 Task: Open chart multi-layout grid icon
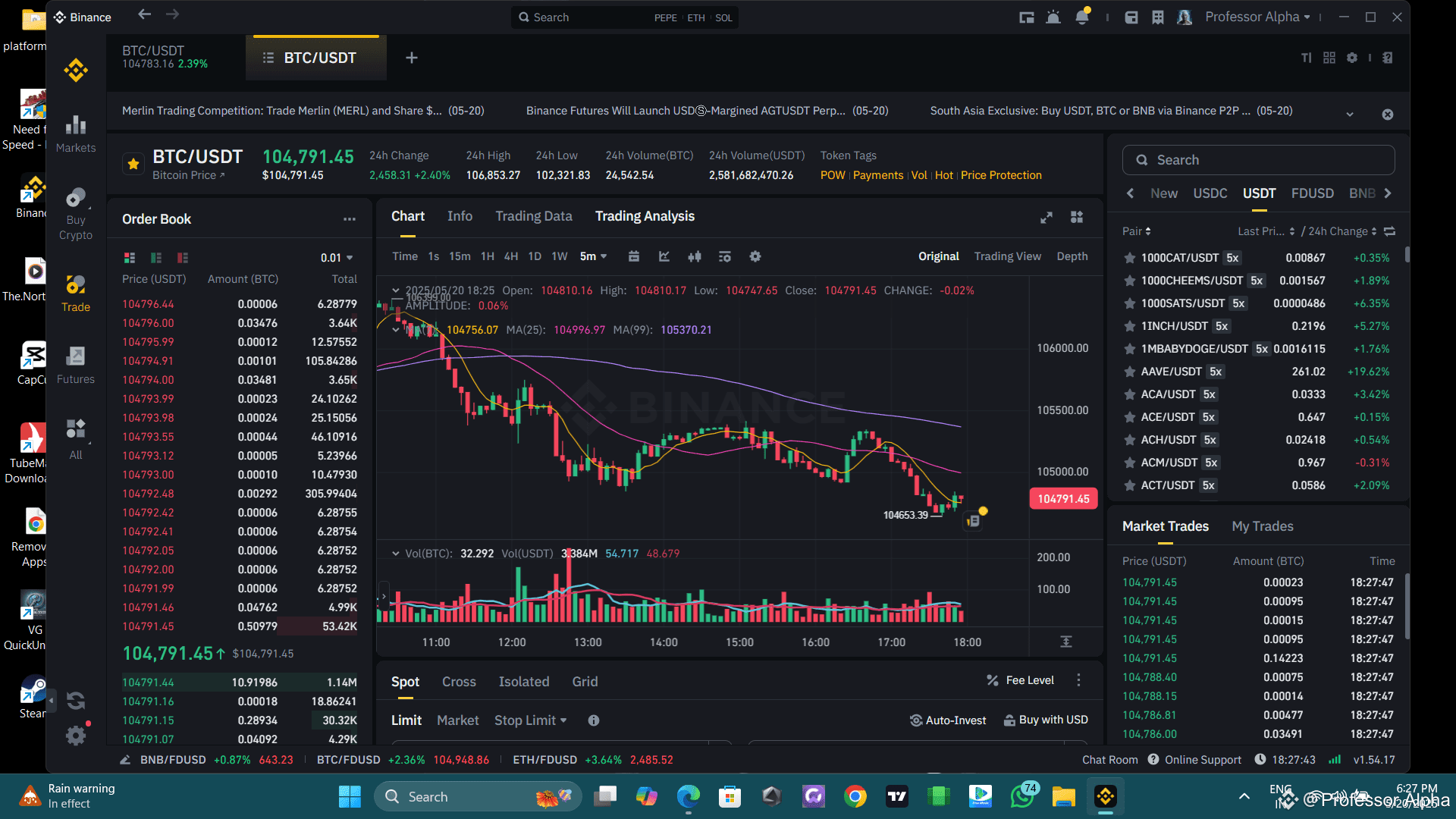[1077, 217]
